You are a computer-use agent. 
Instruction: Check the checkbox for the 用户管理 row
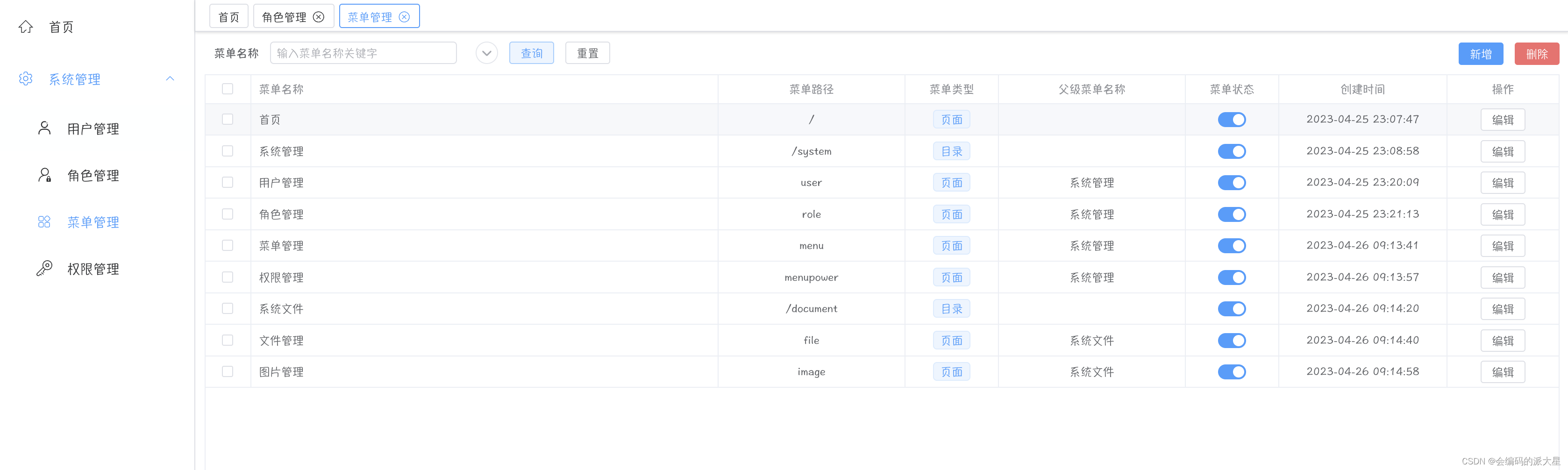tap(228, 183)
